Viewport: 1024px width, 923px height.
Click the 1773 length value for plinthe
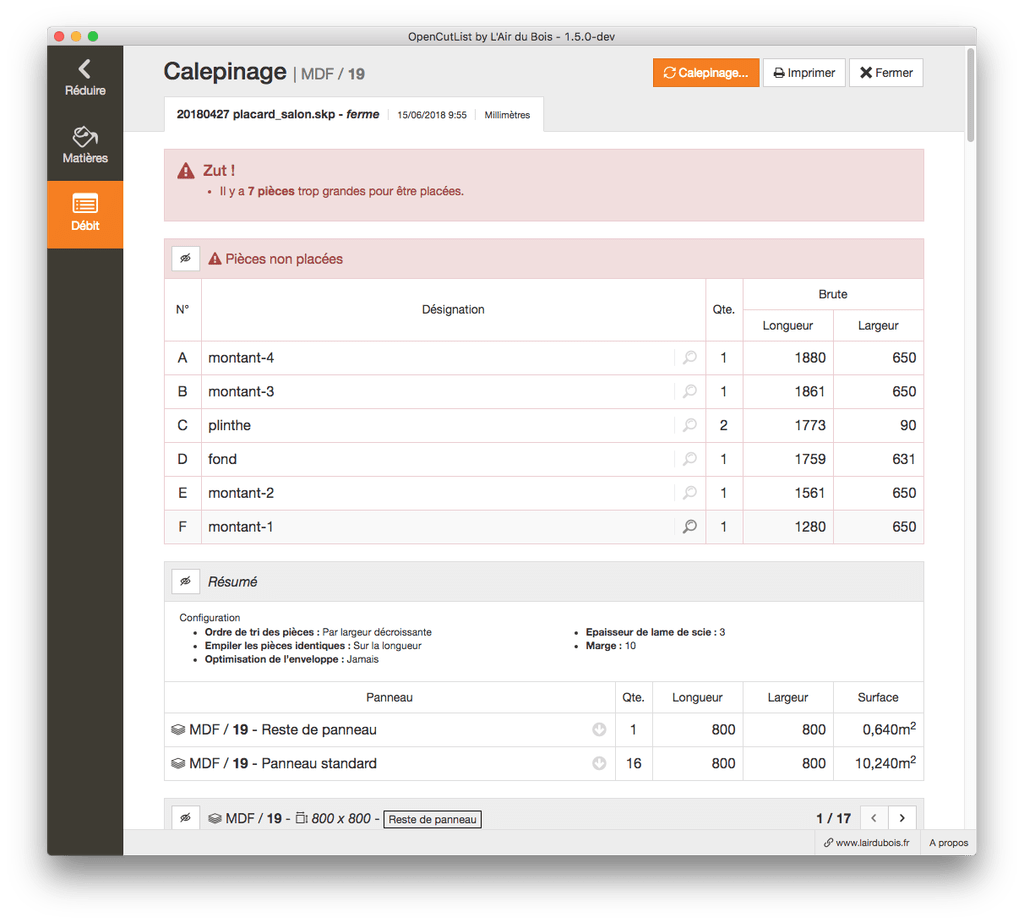pyautogui.click(x=810, y=425)
